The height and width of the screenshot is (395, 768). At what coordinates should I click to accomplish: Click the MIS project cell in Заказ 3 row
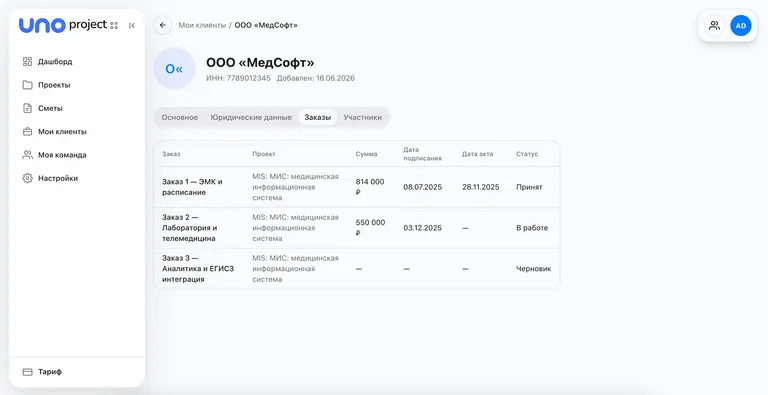click(295, 269)
